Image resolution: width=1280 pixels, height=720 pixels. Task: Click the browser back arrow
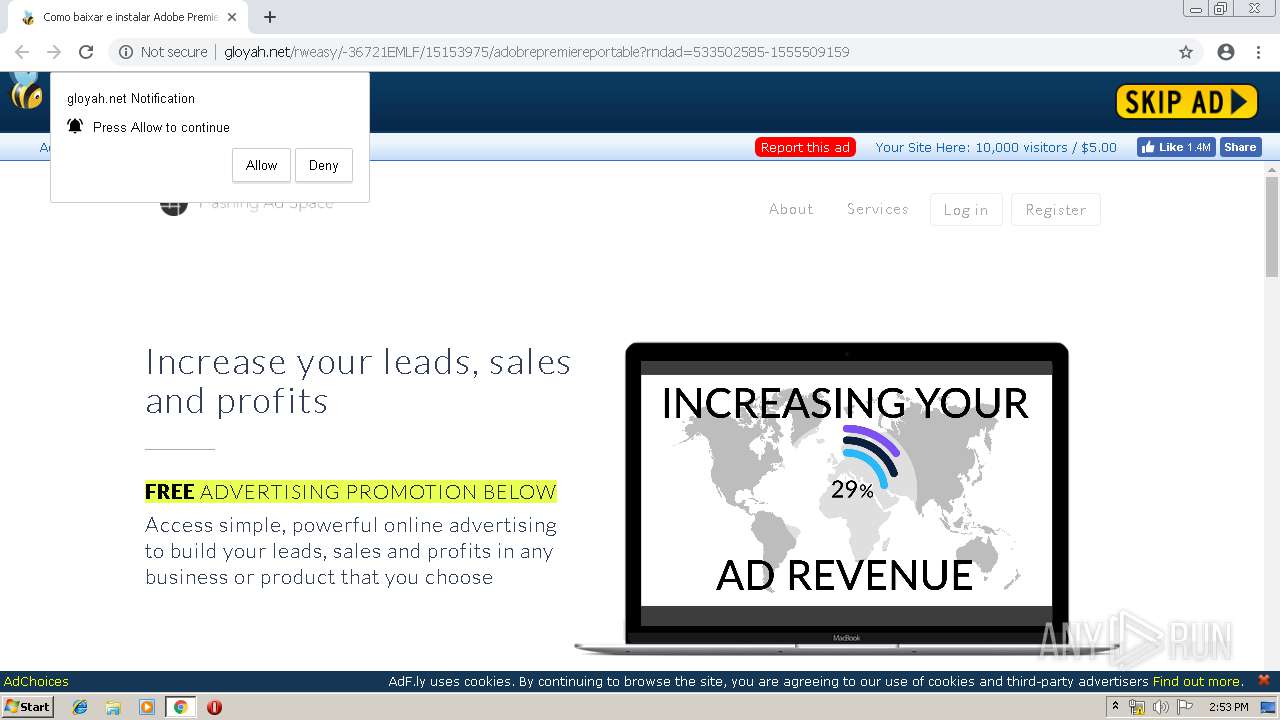[22, 52]
